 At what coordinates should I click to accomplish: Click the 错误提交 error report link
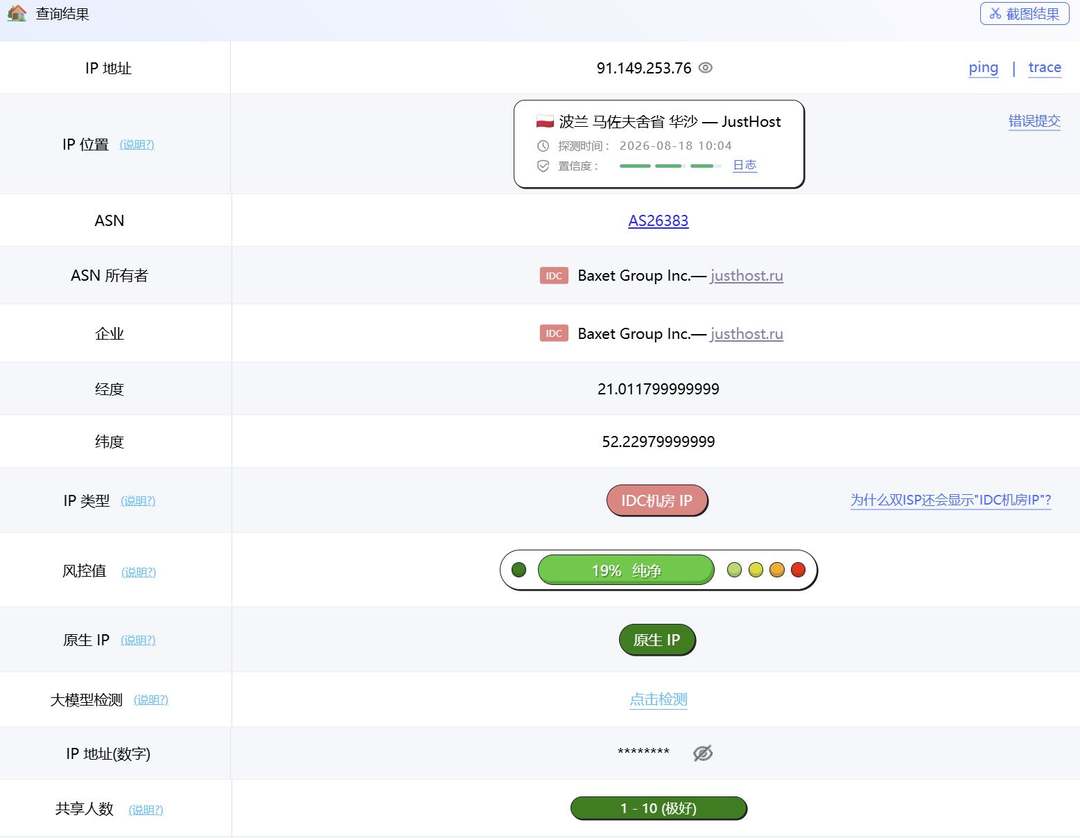tap(1034, 121)
